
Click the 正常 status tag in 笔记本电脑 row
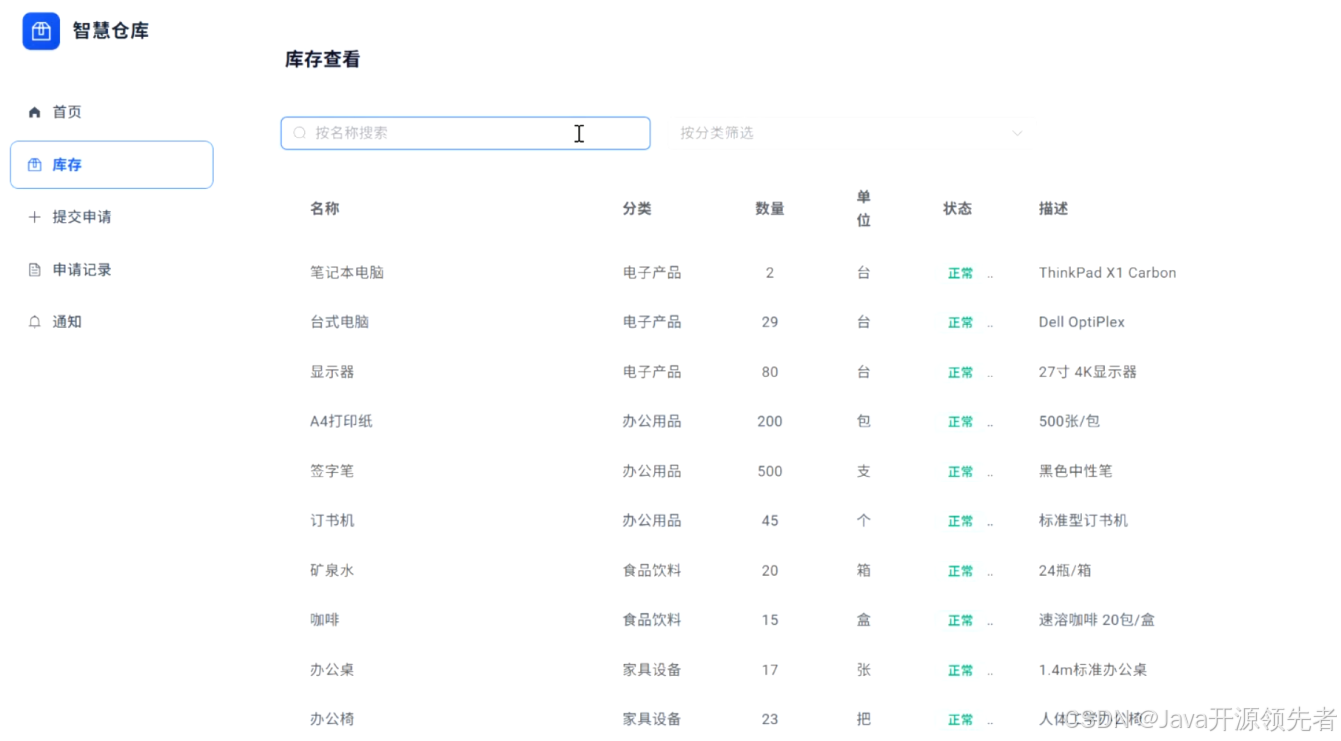tap(961, 273)
